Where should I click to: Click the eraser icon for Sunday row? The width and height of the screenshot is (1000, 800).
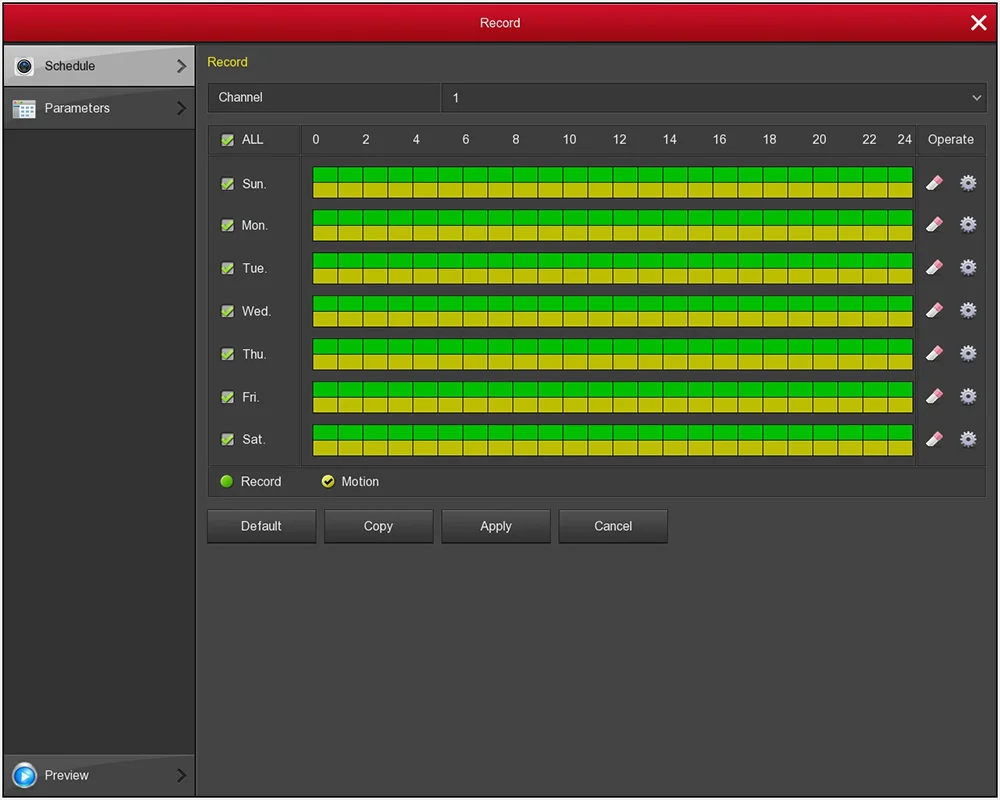tap(934, 183)
